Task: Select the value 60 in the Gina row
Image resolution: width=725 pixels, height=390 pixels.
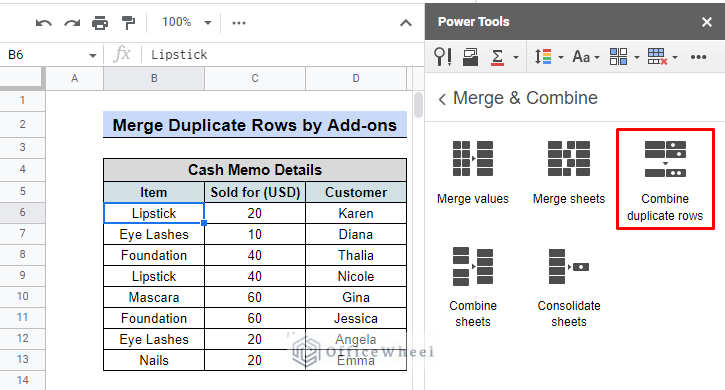Action: pyautogui.click(x=255, y=297)
